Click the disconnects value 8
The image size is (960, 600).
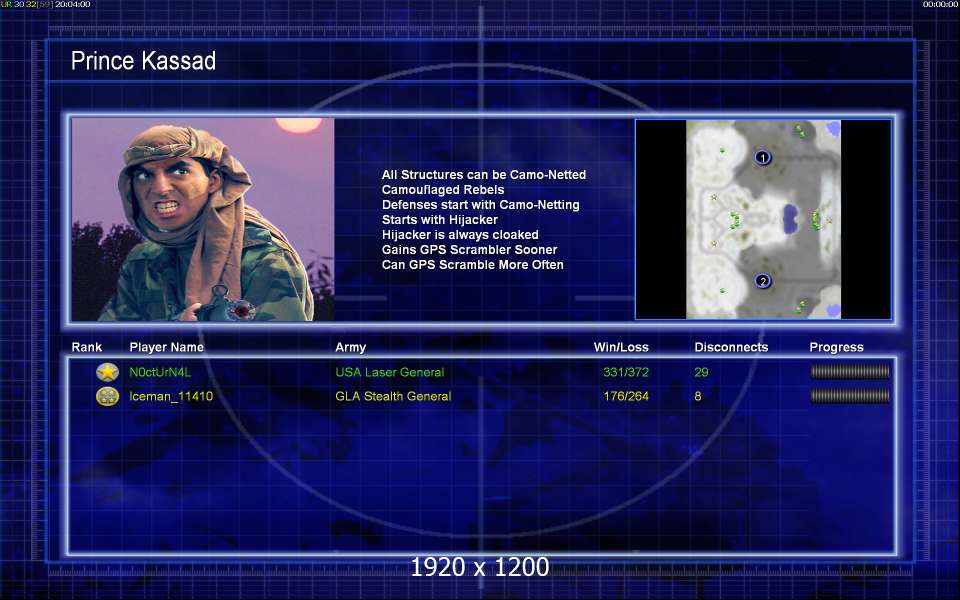697,396
